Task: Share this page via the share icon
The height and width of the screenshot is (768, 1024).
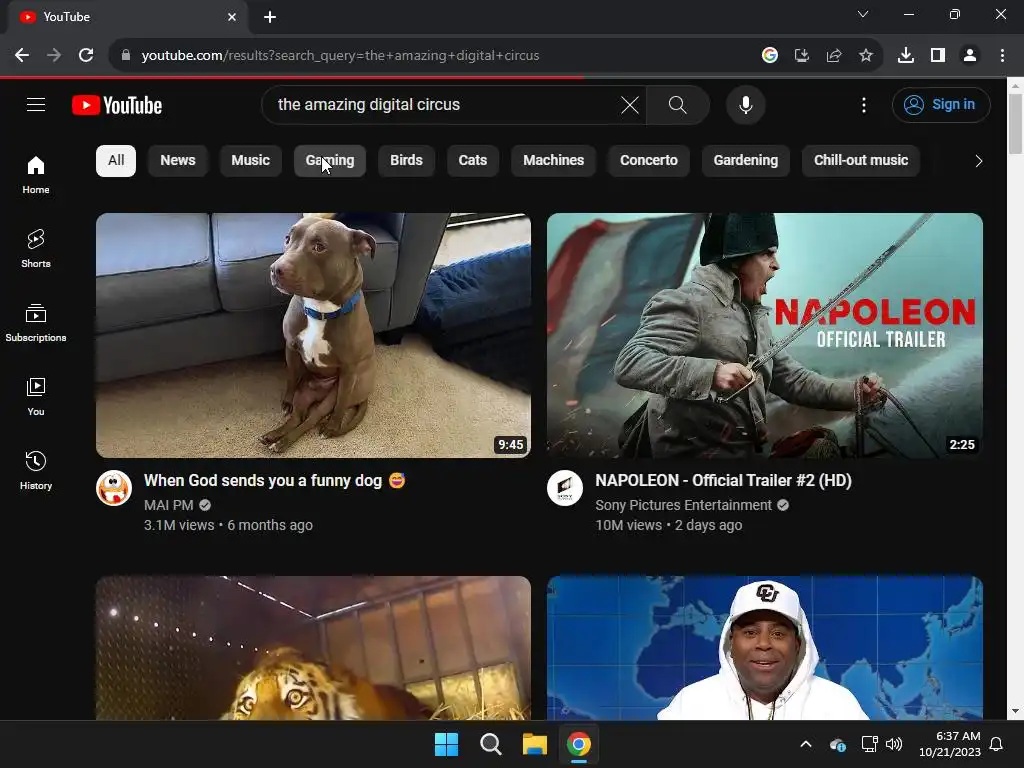Action: click(x=833, y=56)
